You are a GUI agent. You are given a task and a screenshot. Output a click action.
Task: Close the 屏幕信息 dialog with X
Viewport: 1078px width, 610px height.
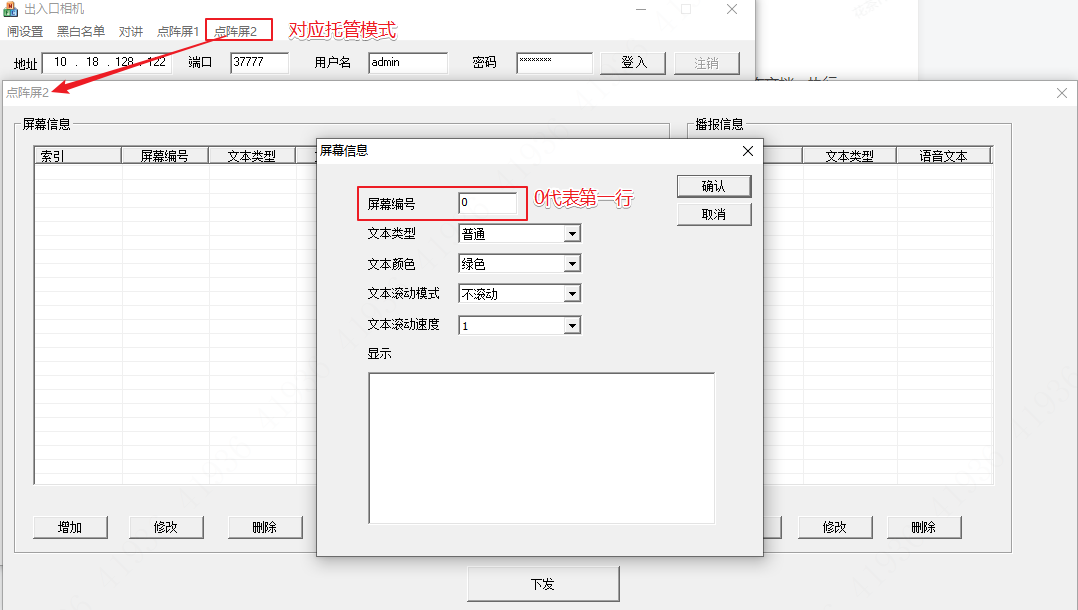tap(747, 151)
